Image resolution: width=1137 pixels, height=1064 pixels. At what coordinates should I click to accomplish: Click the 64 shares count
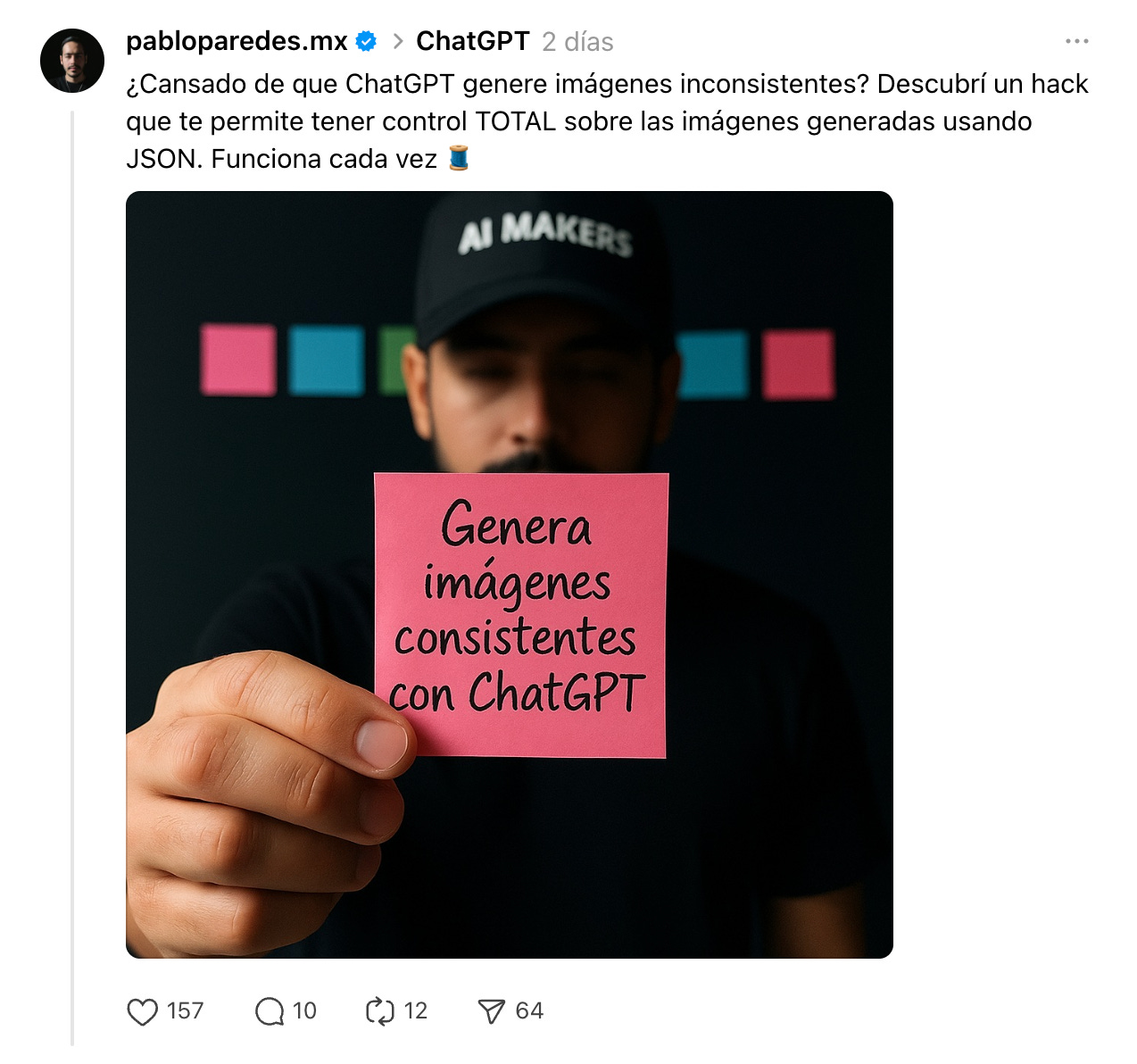click(x=529, y=1011)
